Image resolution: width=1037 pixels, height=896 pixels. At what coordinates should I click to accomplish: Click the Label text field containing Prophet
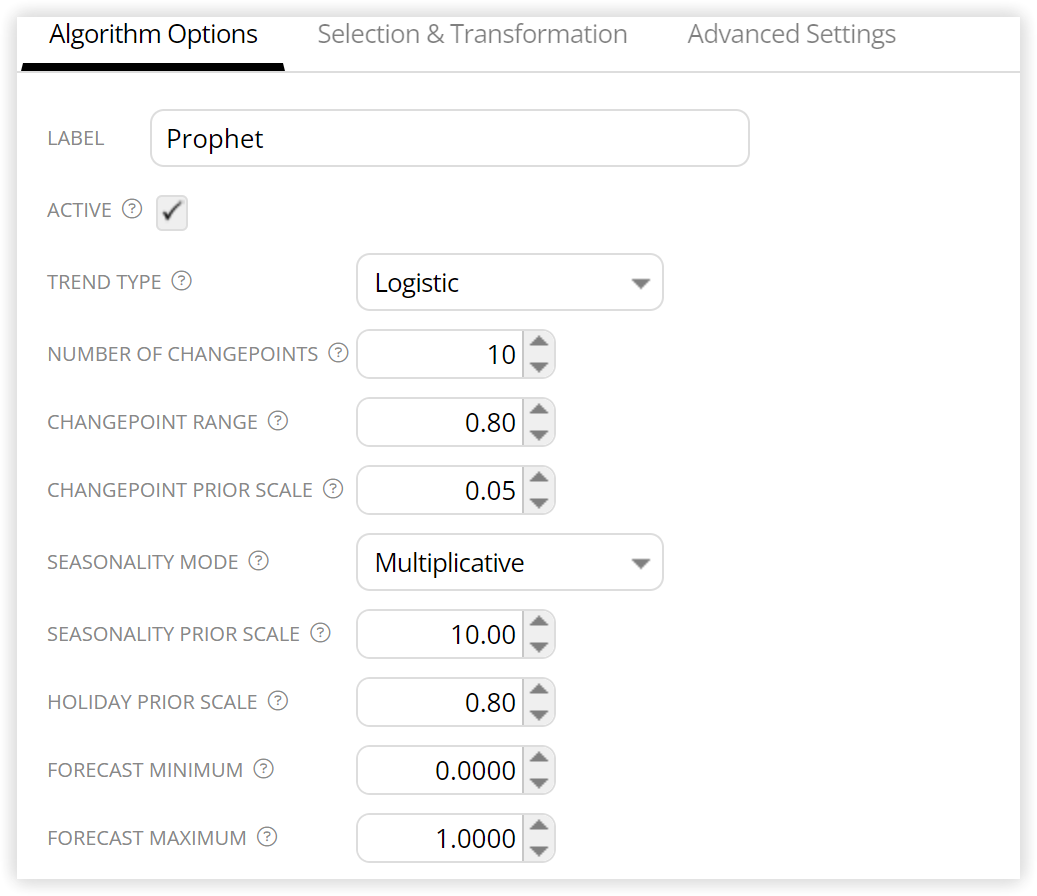450,138
